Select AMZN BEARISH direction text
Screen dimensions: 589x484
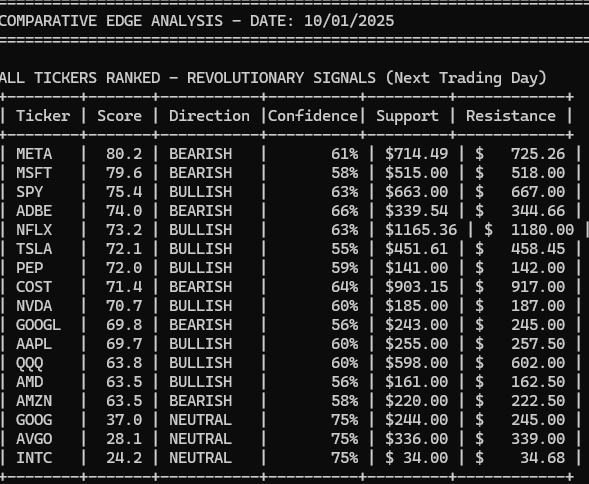pos(201,401)
